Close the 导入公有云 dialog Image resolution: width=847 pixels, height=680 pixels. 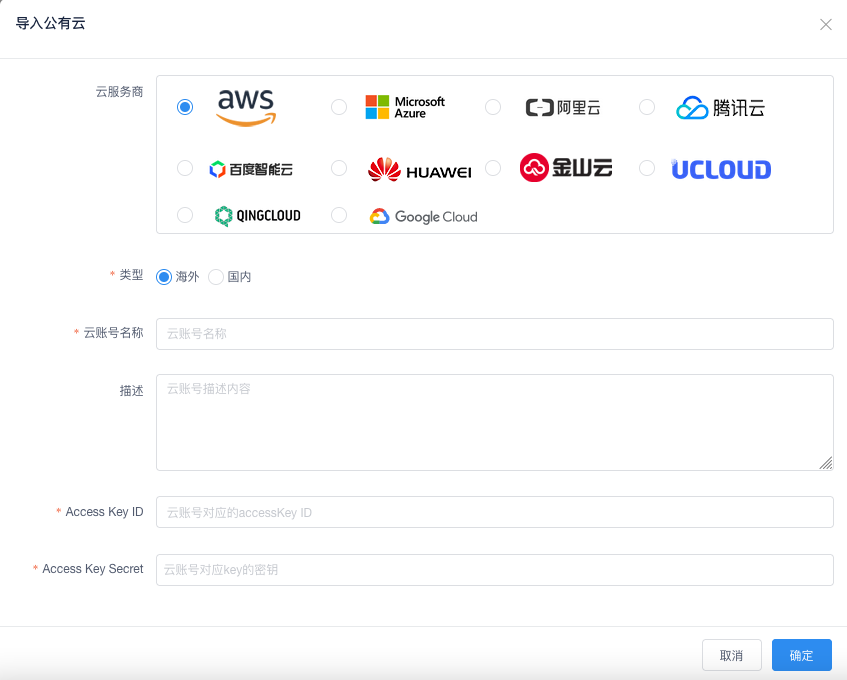826,24
